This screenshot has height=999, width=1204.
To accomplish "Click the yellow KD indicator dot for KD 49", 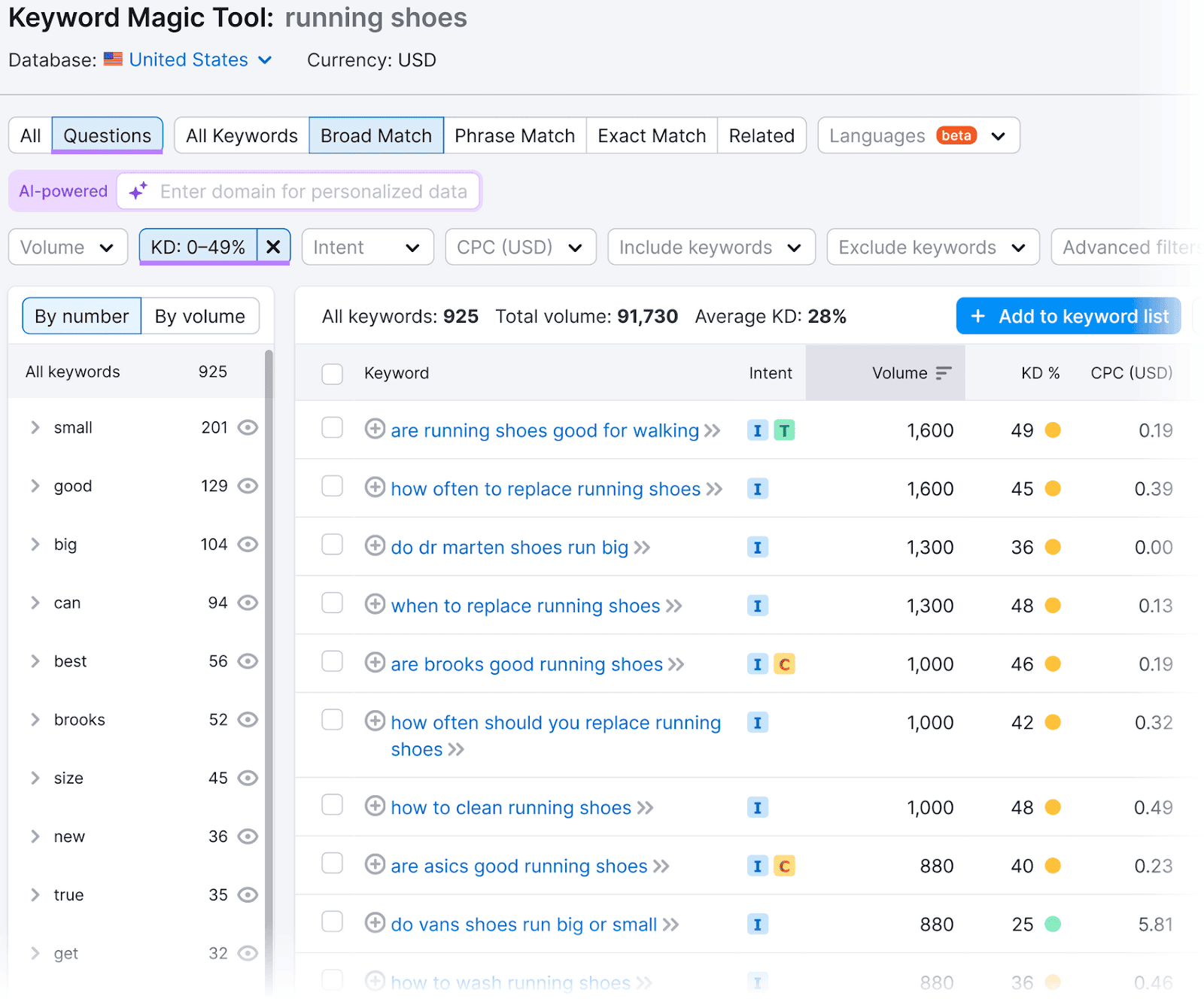I will [x=1053, y=430].
